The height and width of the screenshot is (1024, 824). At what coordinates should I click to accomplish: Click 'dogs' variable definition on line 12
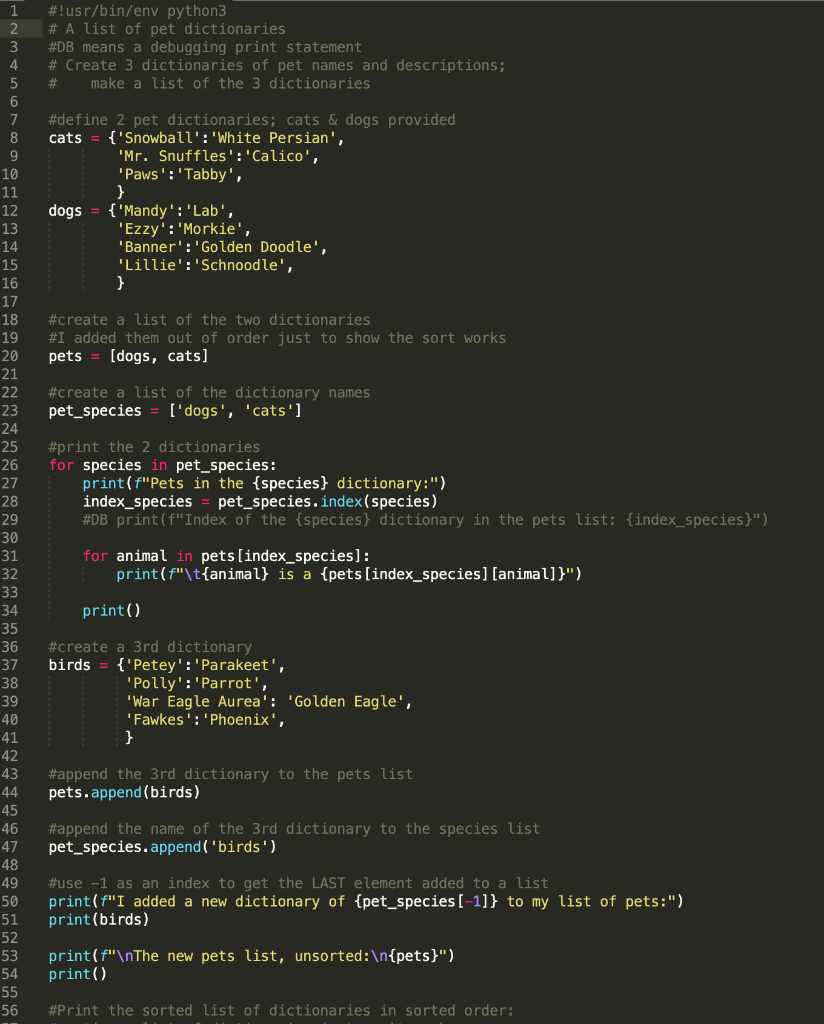click(65, 211)
